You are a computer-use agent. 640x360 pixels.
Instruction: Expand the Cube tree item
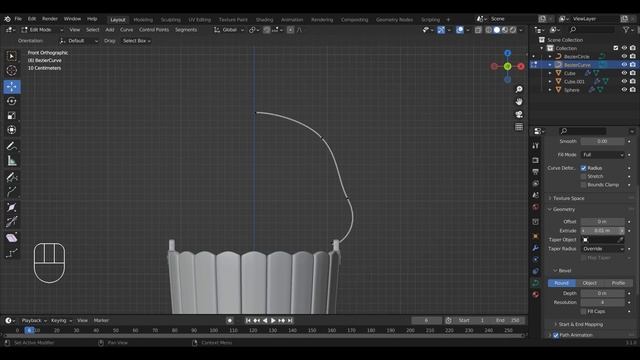pos(550,73)
